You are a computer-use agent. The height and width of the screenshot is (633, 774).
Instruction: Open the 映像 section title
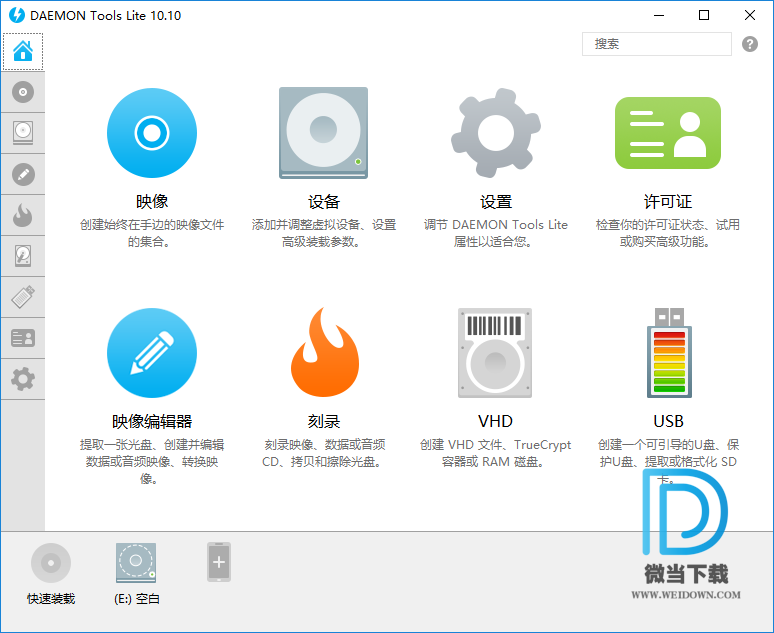tap(152, 201)
